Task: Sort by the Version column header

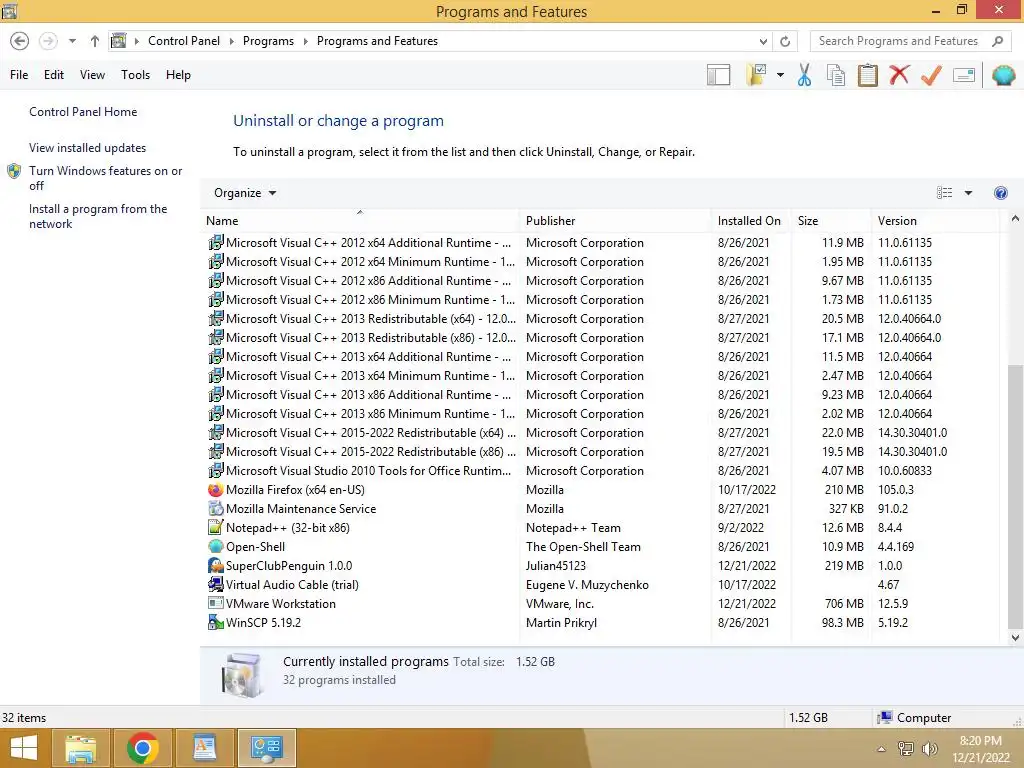Action: pos(935,221)
